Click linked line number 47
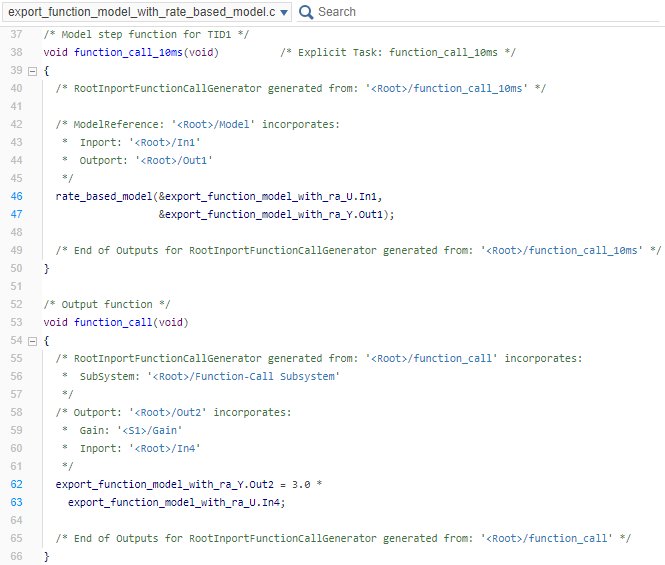This screenshot has width=665, height=565. tap(16, 214)
